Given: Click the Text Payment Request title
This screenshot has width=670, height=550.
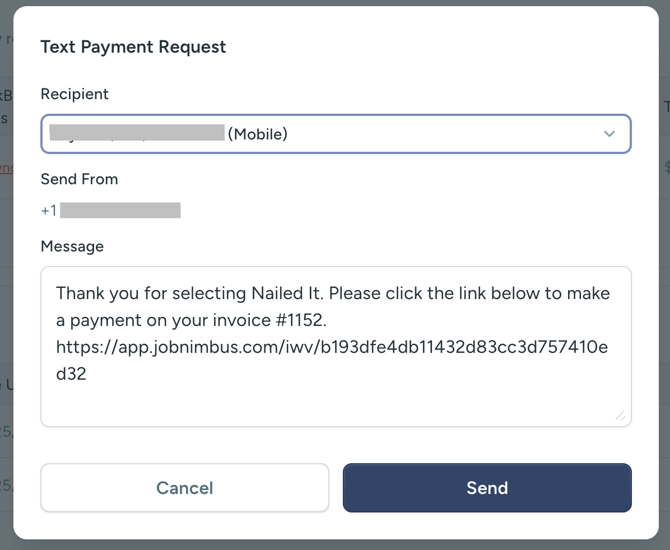Looking at the screenshot, I should click(133, 47).
